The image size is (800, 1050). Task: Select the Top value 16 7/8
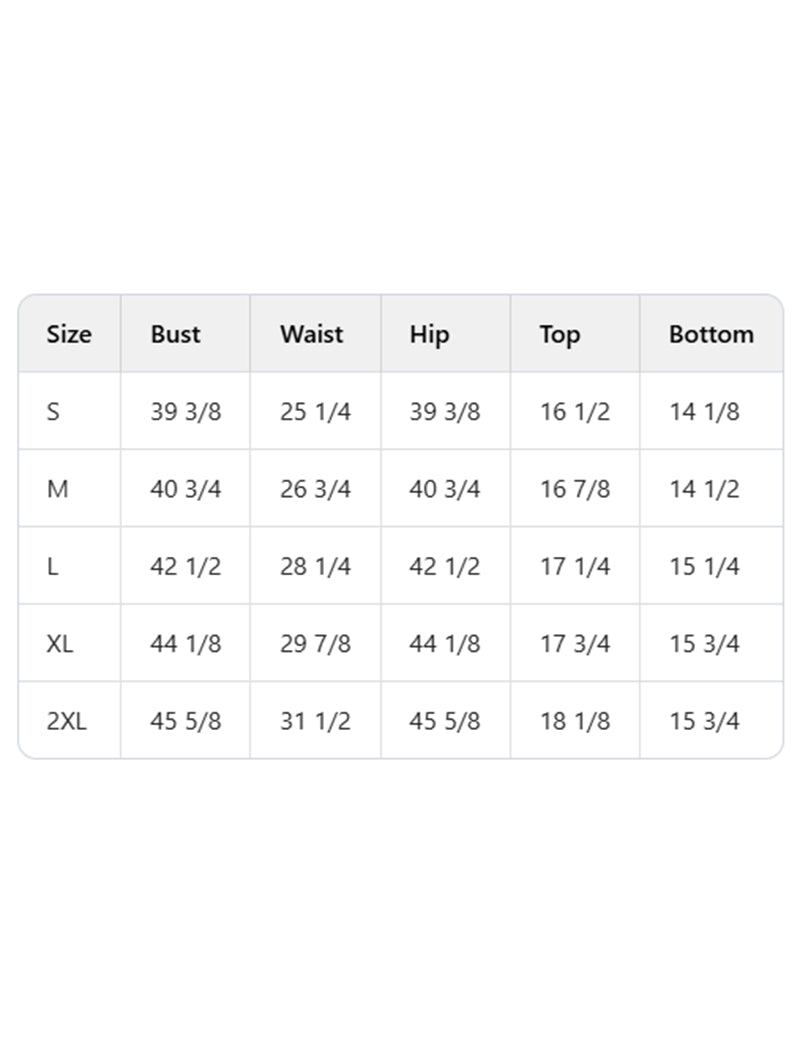(575, 489)
